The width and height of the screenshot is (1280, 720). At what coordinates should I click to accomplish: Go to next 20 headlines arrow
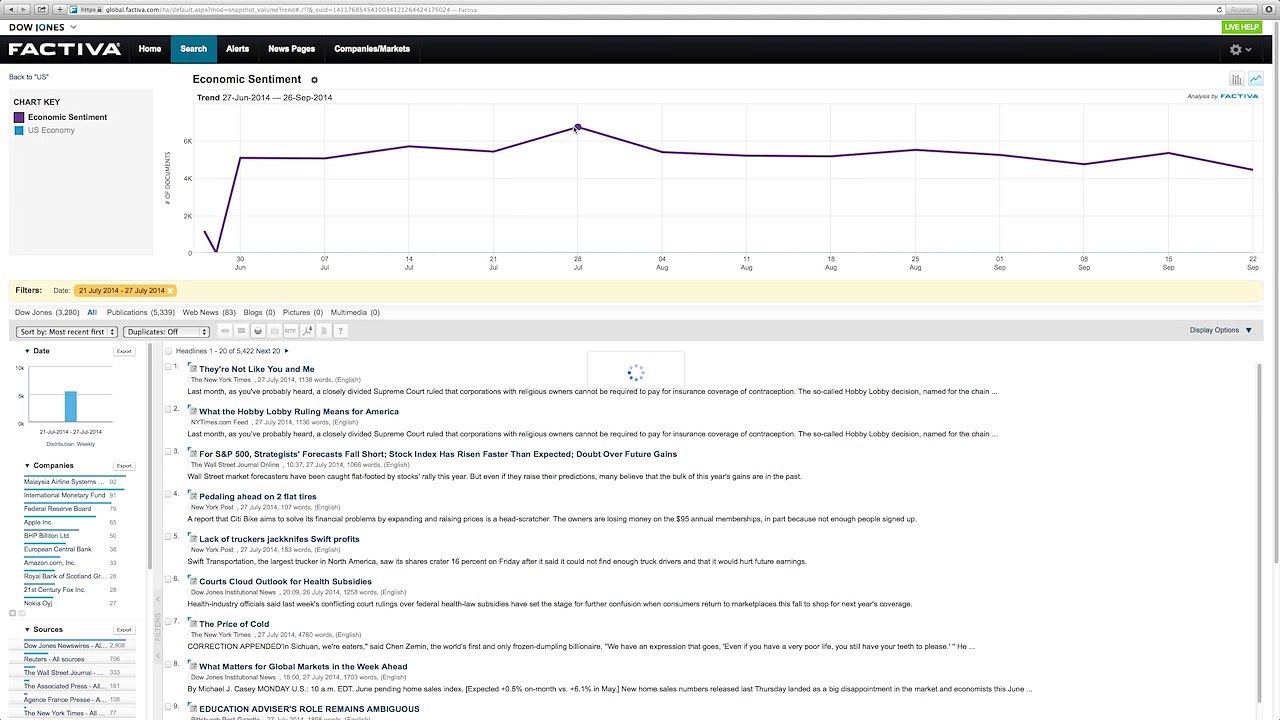pos(286,351)
